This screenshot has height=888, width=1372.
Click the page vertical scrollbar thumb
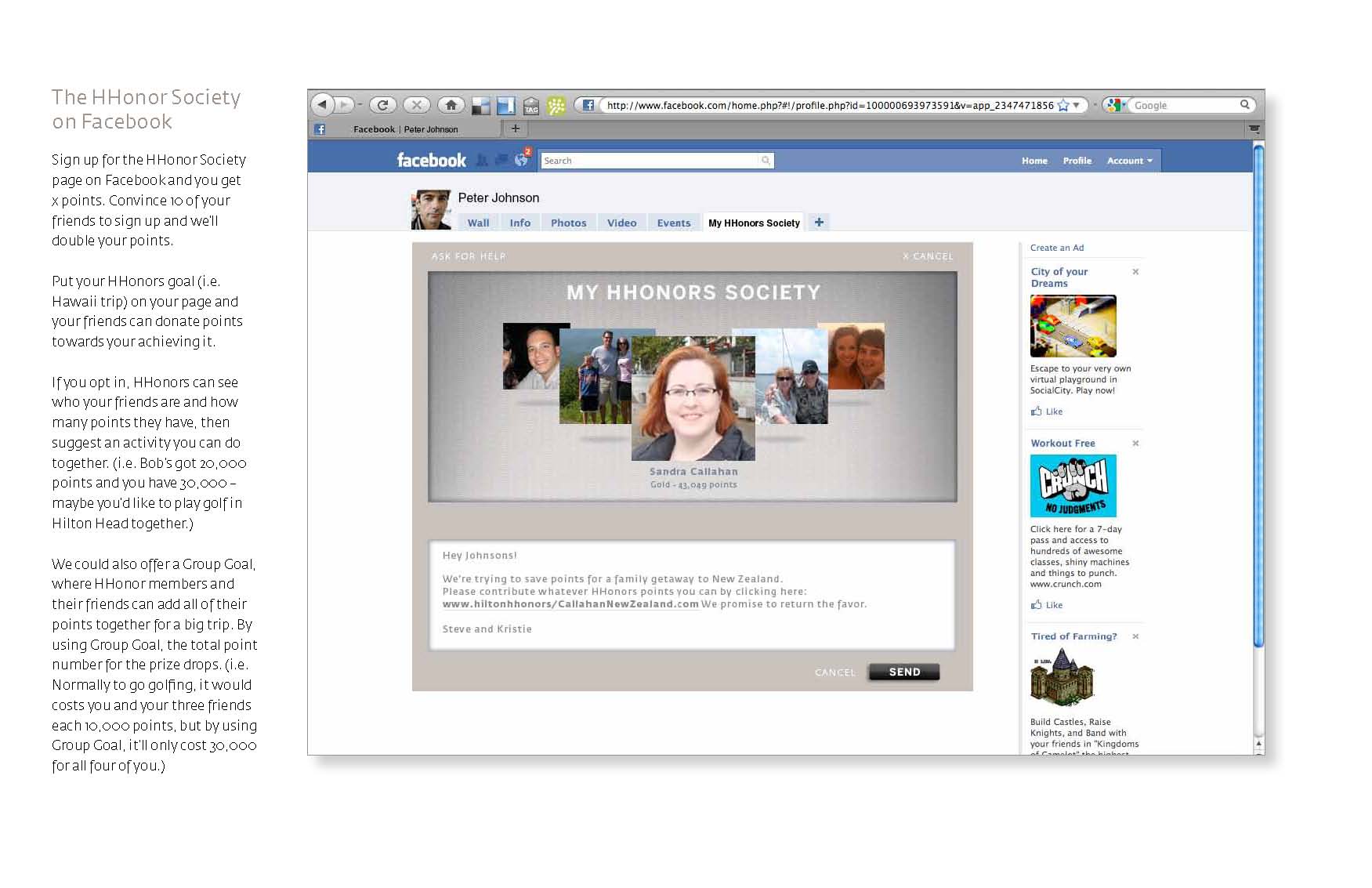pos(1258,397)
